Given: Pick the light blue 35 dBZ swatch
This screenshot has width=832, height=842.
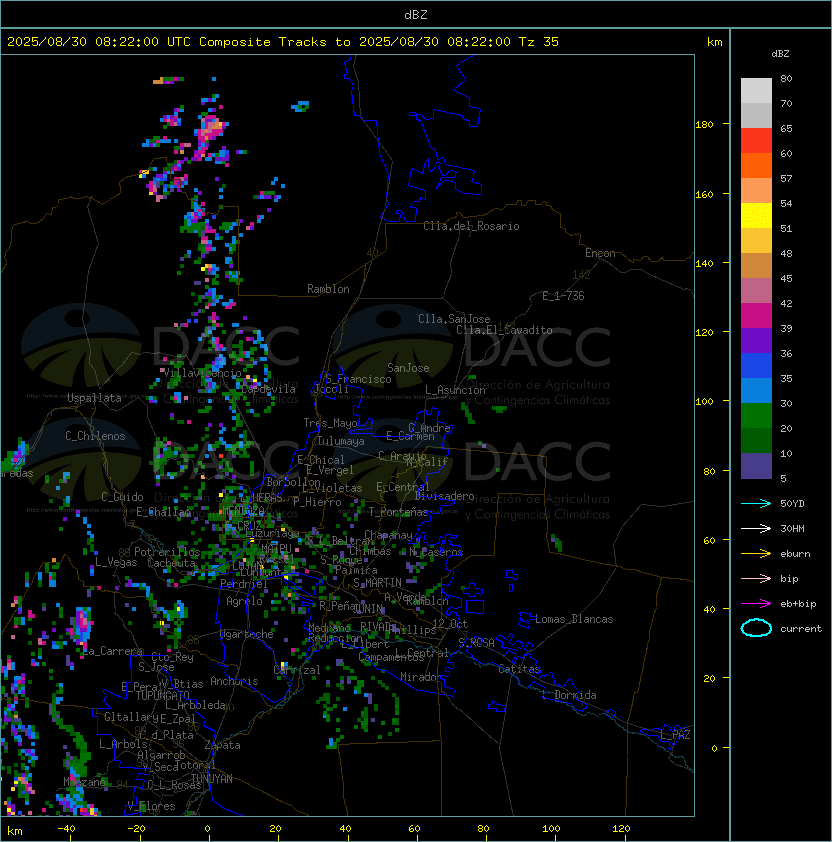Looking at the screenshot, I should click(x=756, y=390).
